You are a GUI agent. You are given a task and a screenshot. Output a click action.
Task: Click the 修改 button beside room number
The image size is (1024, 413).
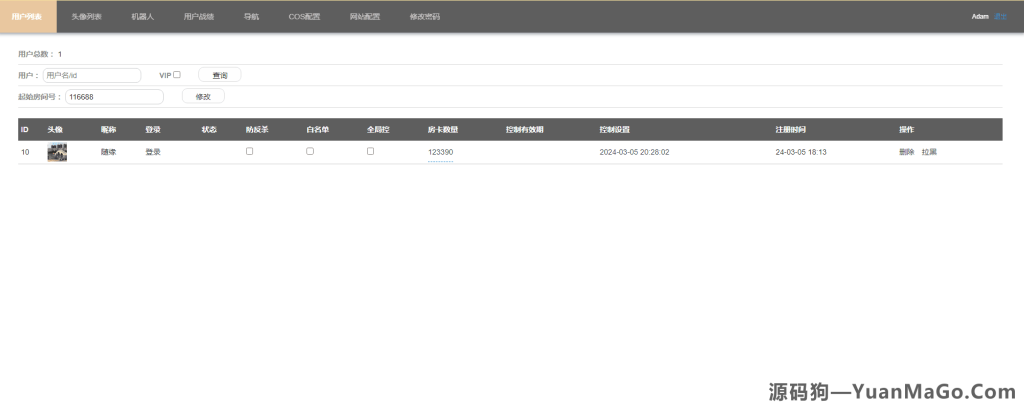pyautogui.click(x=203, y=97)
